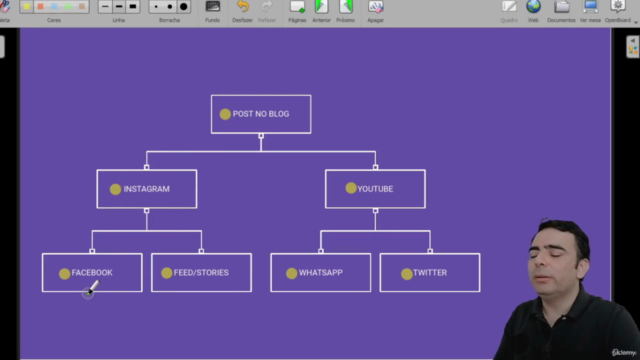Choose the largest eraser size
This screenshot has width=640, height=360.
(x=184, y=7)
